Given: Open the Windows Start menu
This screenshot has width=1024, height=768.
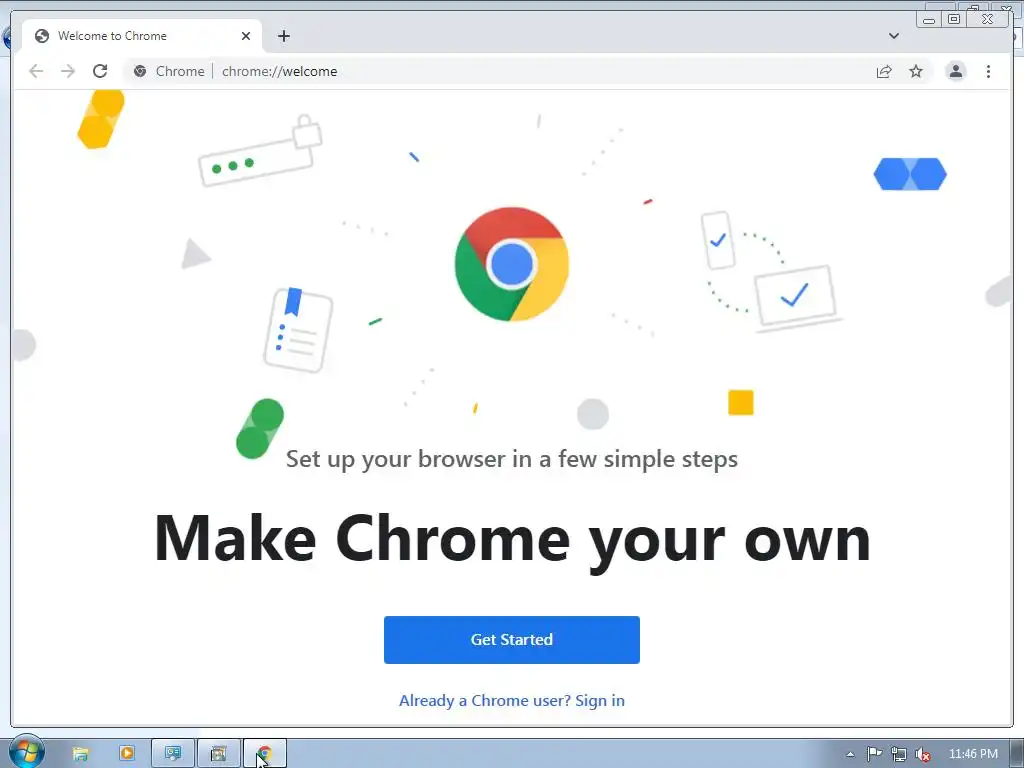Looking at the screenshot, I should pyautogui.click(x=27, y=752).
